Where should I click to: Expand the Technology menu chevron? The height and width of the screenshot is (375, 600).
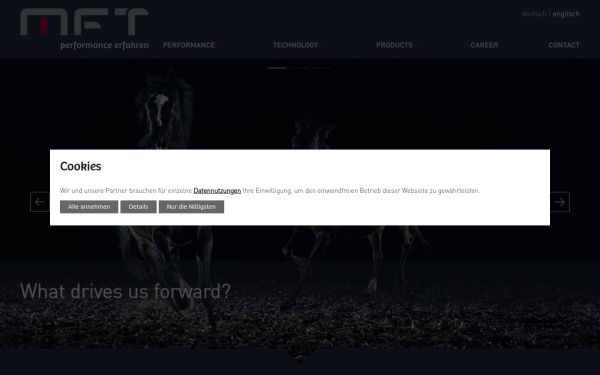[x=324, y=46]
